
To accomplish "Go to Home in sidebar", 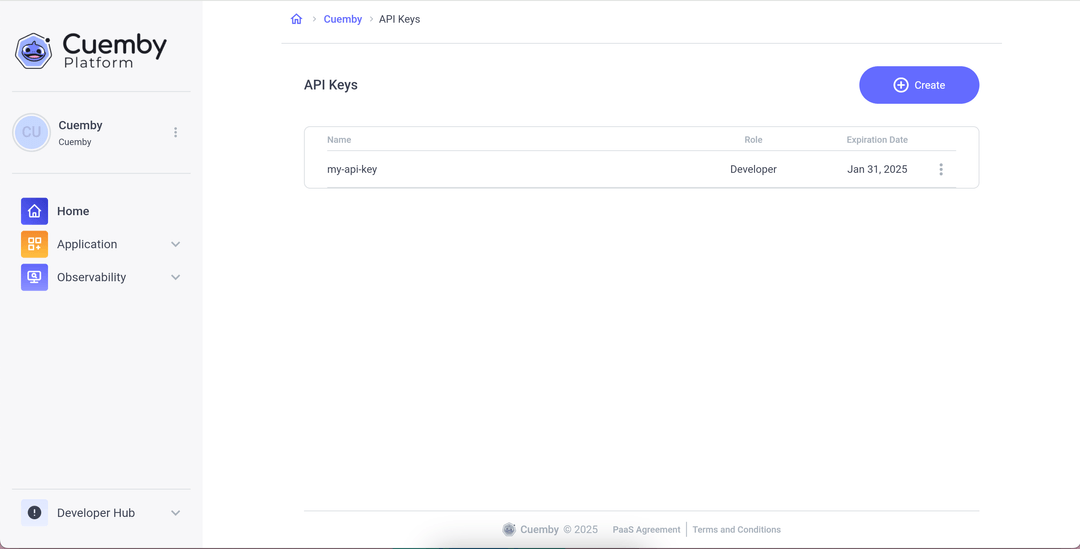I will point(73,211).
